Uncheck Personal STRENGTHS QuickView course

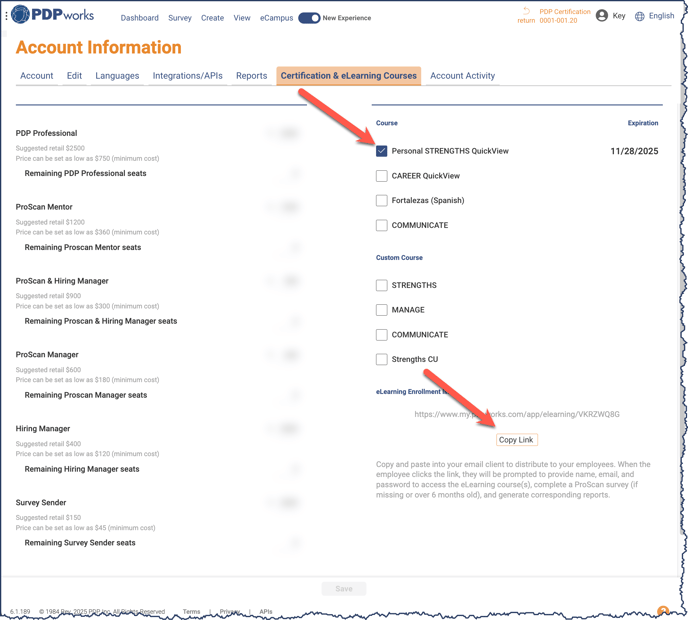pos(382,151)
